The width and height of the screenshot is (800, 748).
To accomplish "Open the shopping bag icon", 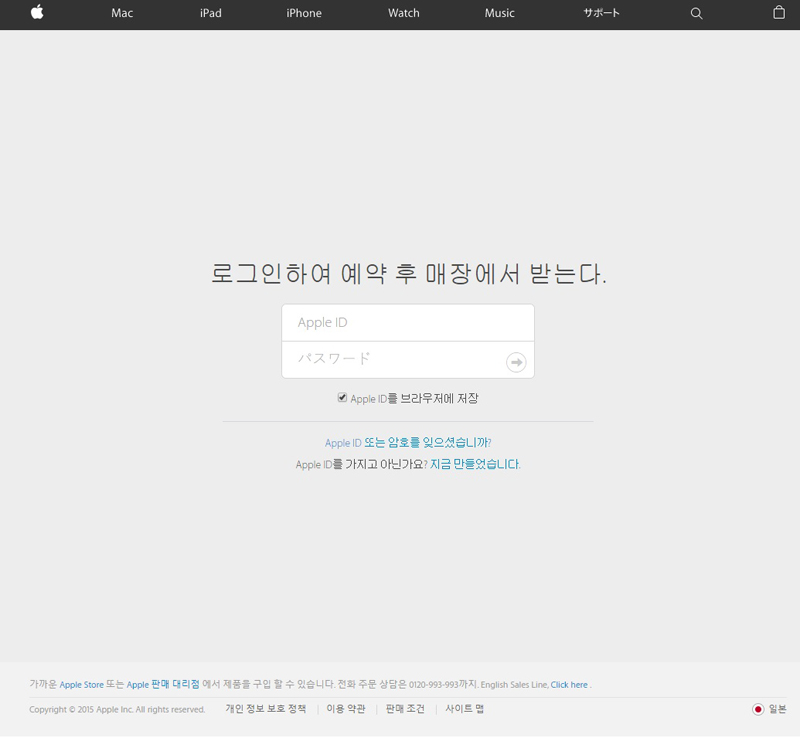I will click(779, 12).
